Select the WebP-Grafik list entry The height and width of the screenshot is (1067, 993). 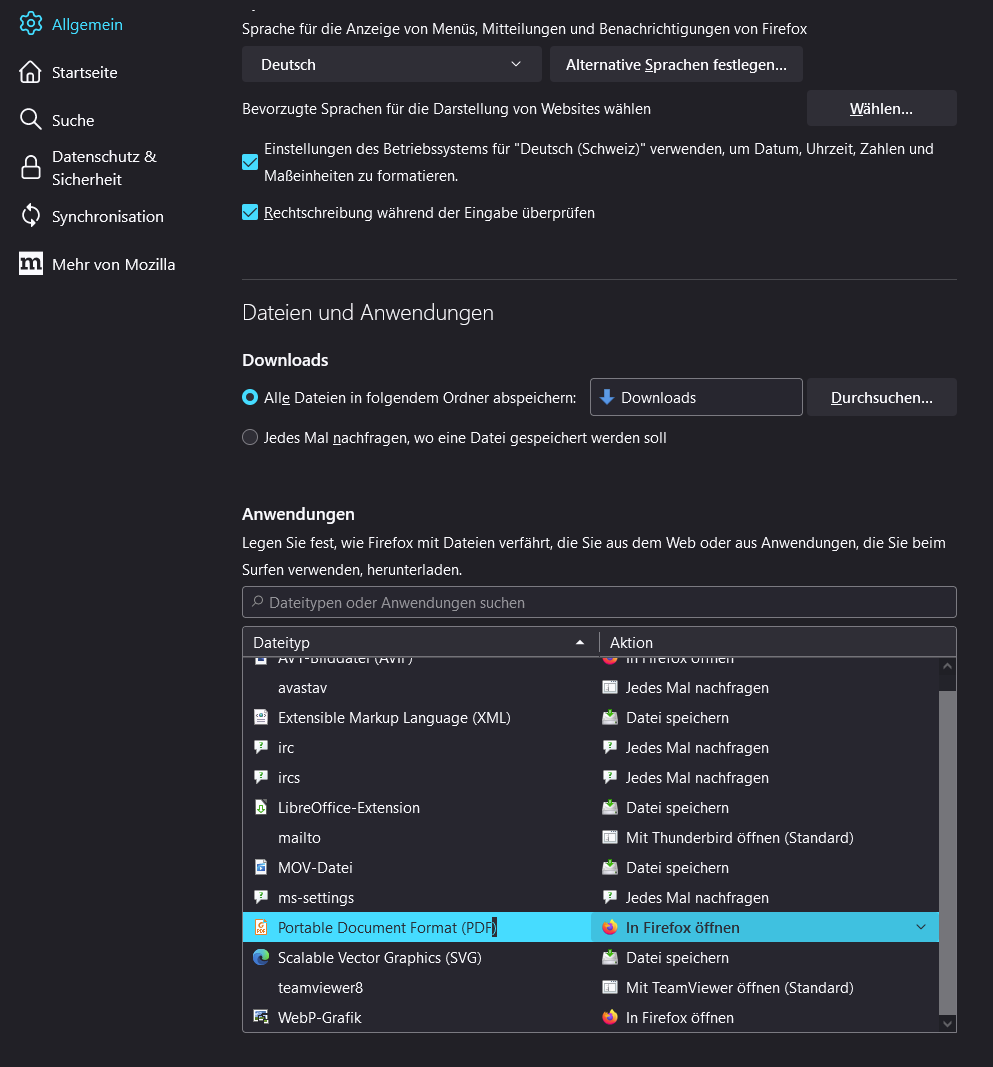pos(420,1018)
